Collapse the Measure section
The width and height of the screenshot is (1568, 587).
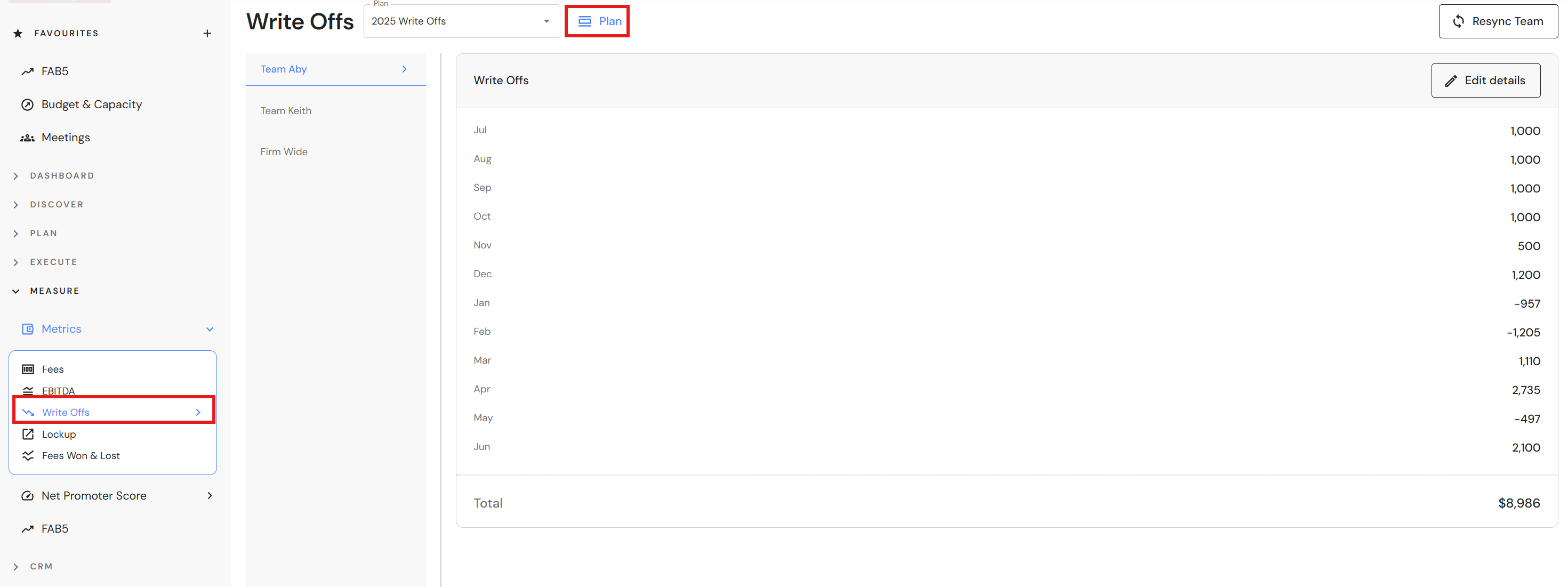tap(16, 291)
